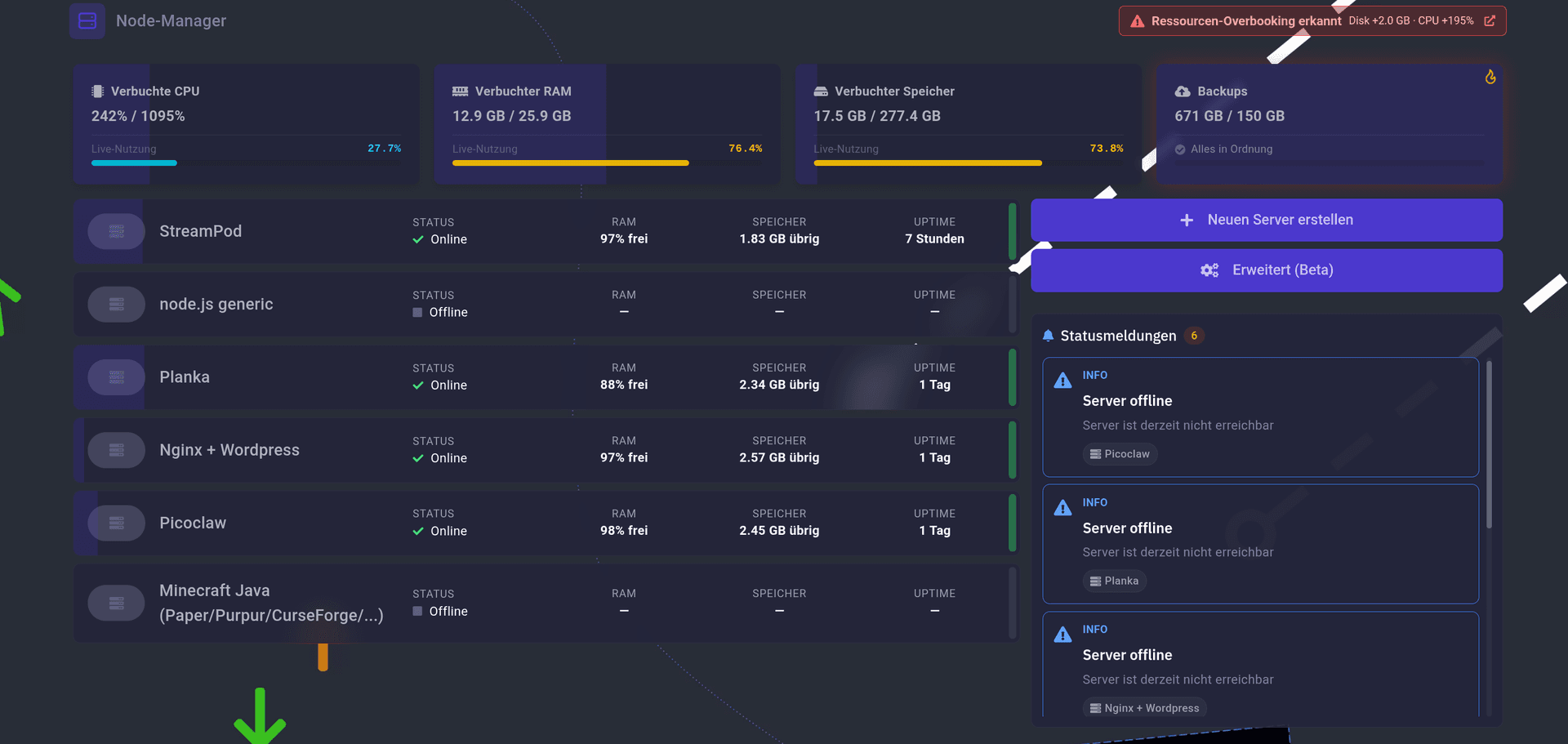
Task: Open the Picoclaw server name
Action: pyautogui.click(x=193, y=523)
